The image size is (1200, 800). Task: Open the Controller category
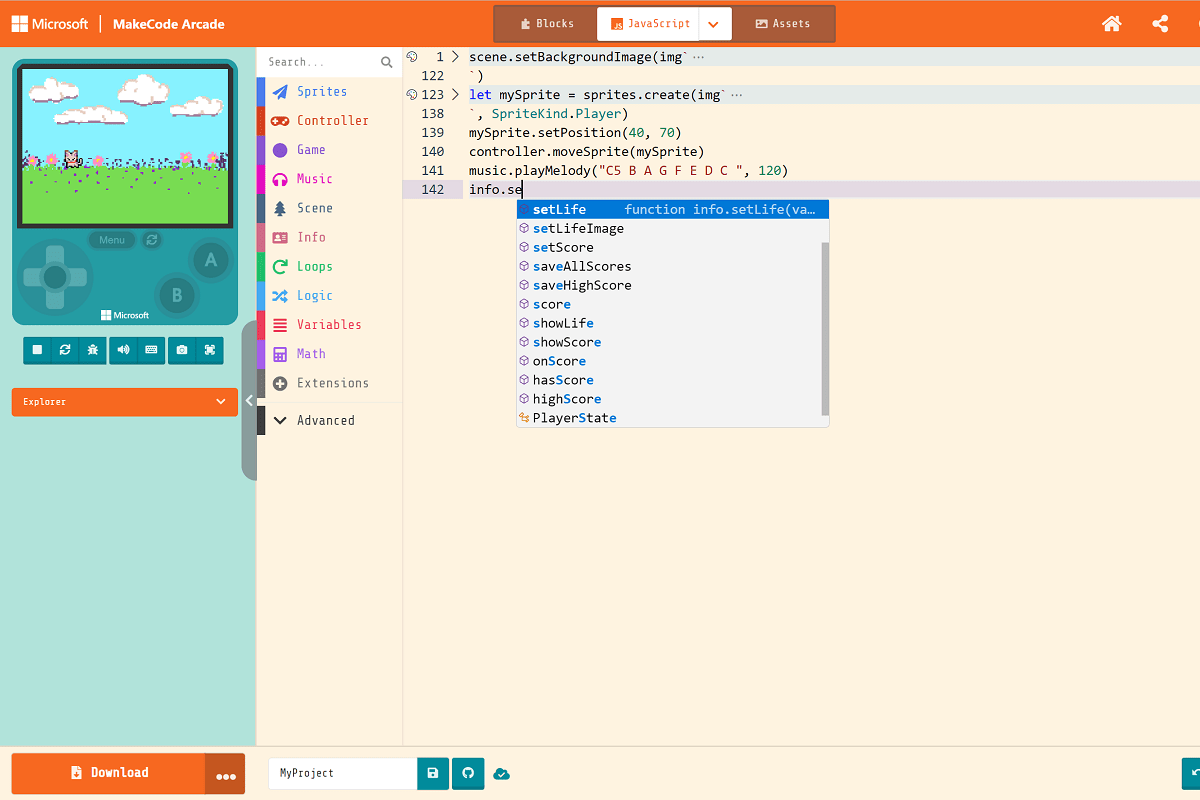click(330, 120)
